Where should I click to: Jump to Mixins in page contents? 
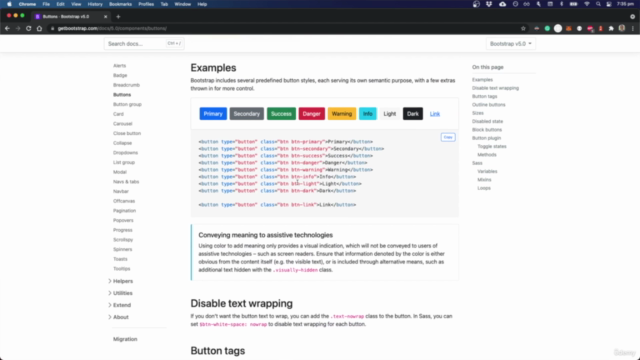[484, 180]
